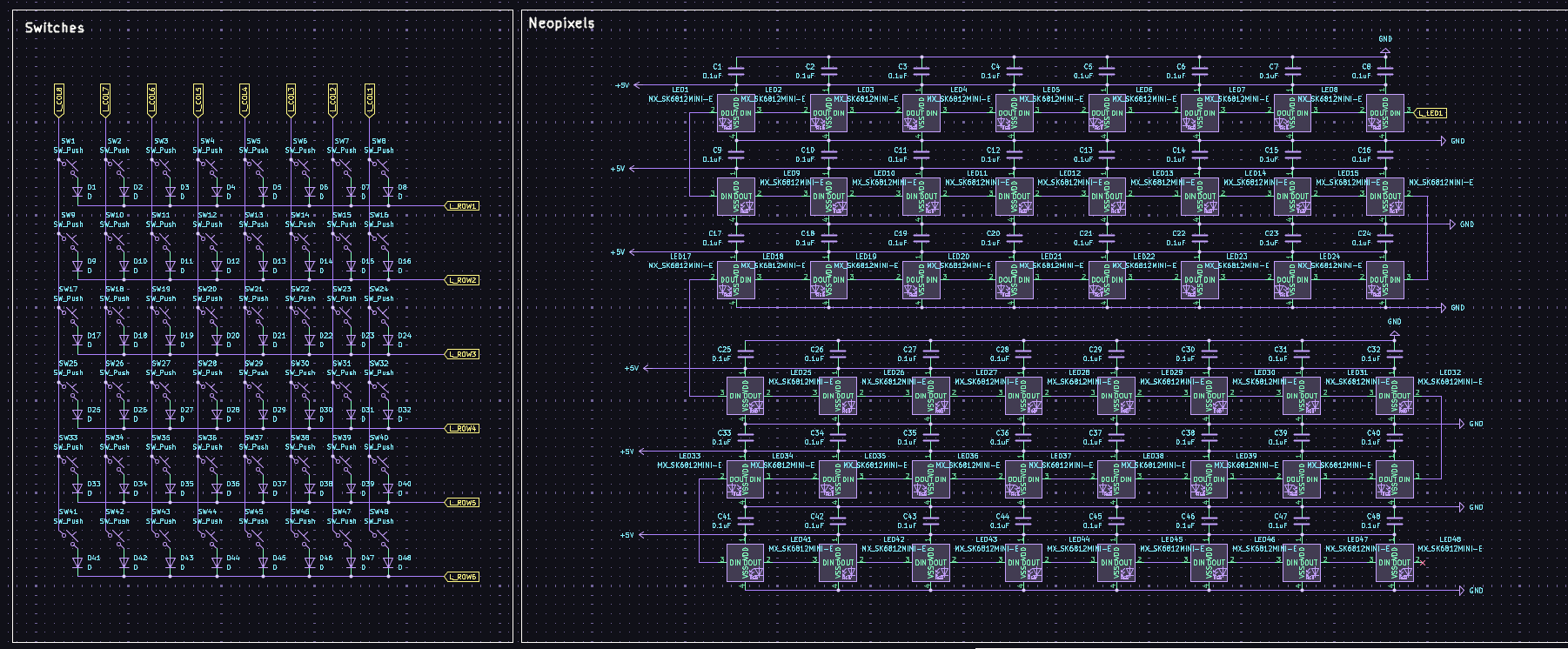Click the LED1 reference label
1568x649 pixels.
click(x=680, y=90)
